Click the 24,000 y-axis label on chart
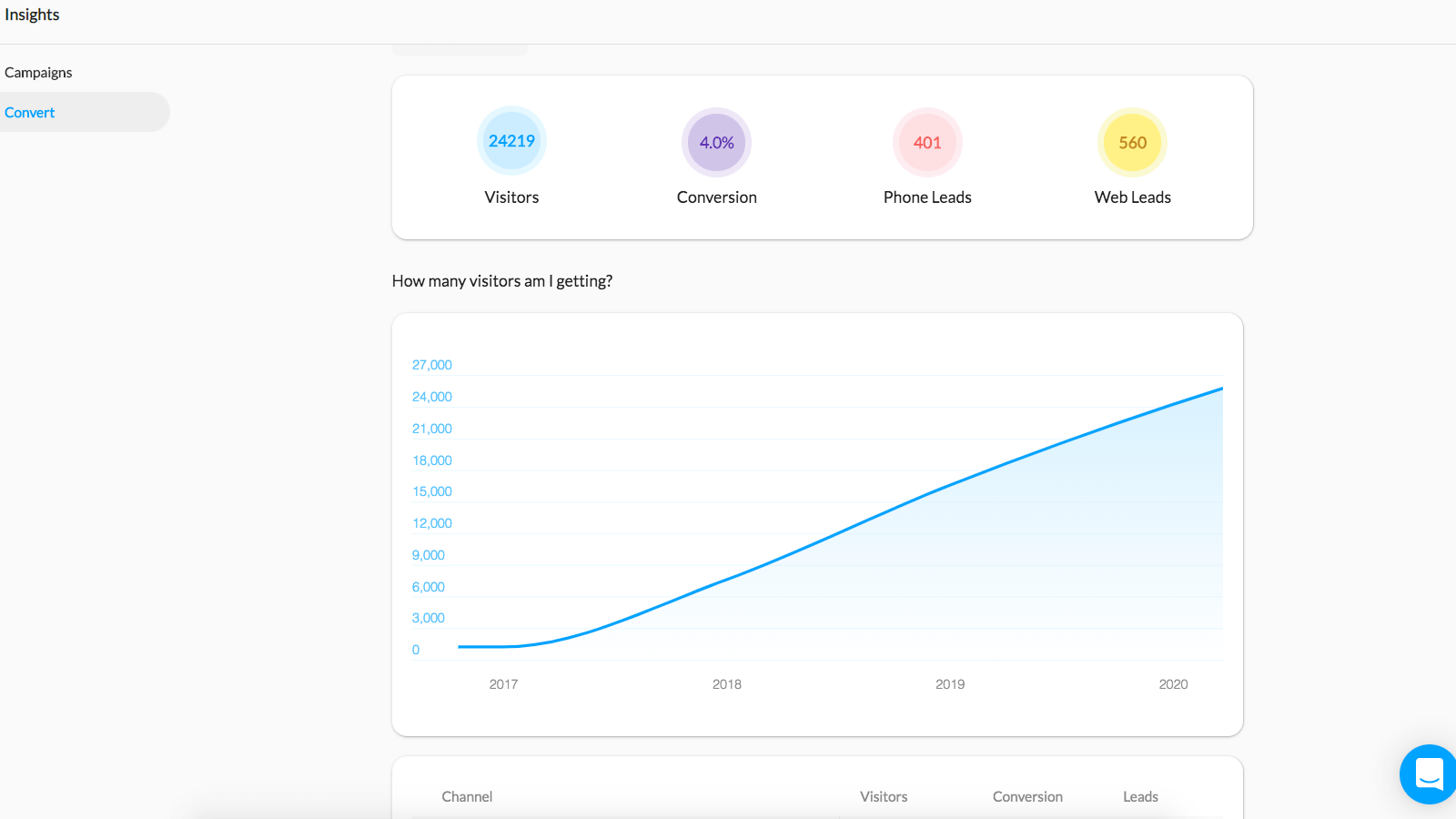Screen dimensions: 1456x819 pyautogui.click(x=431, y=397)
